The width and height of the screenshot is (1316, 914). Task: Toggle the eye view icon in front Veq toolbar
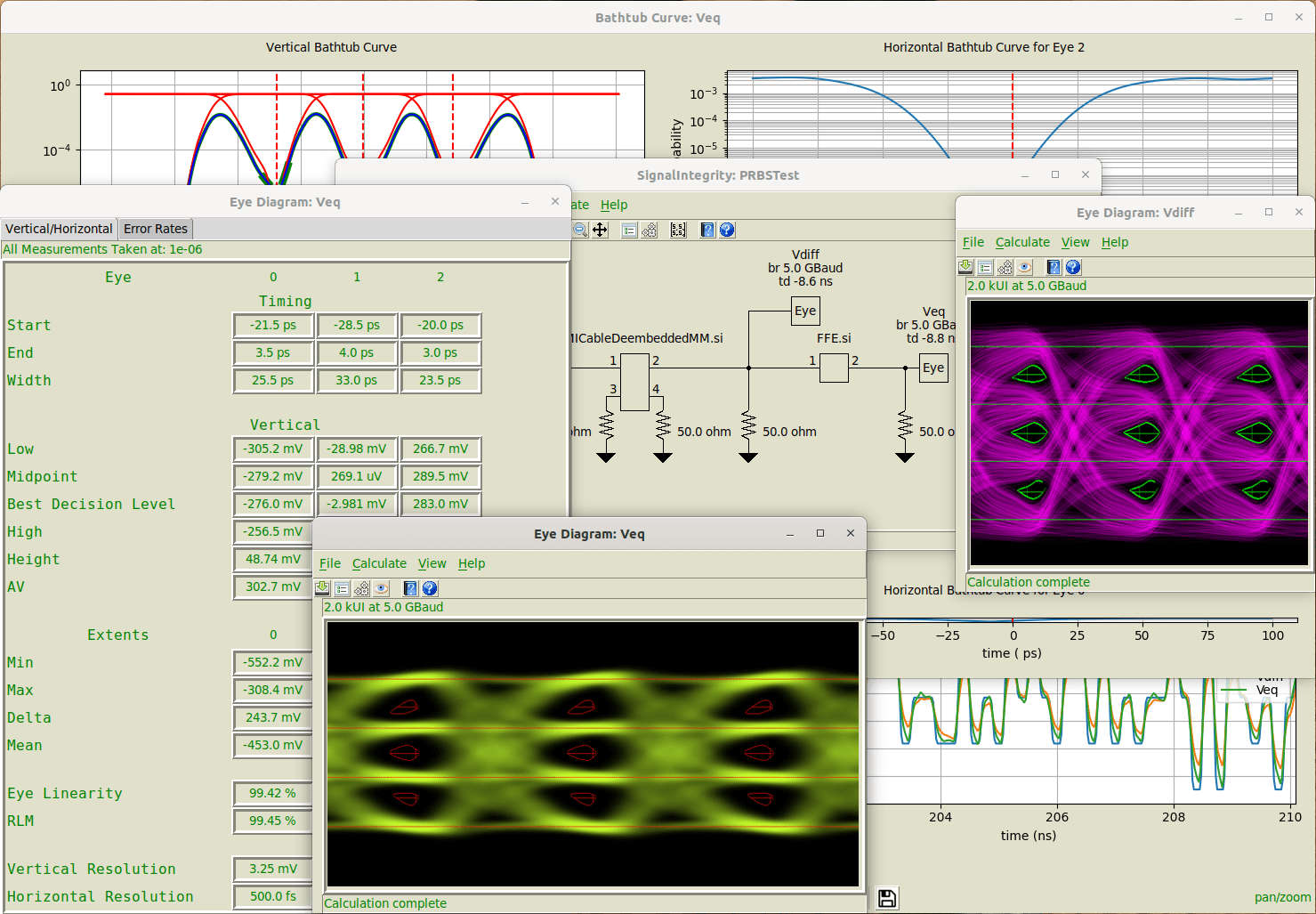(381, 588)
